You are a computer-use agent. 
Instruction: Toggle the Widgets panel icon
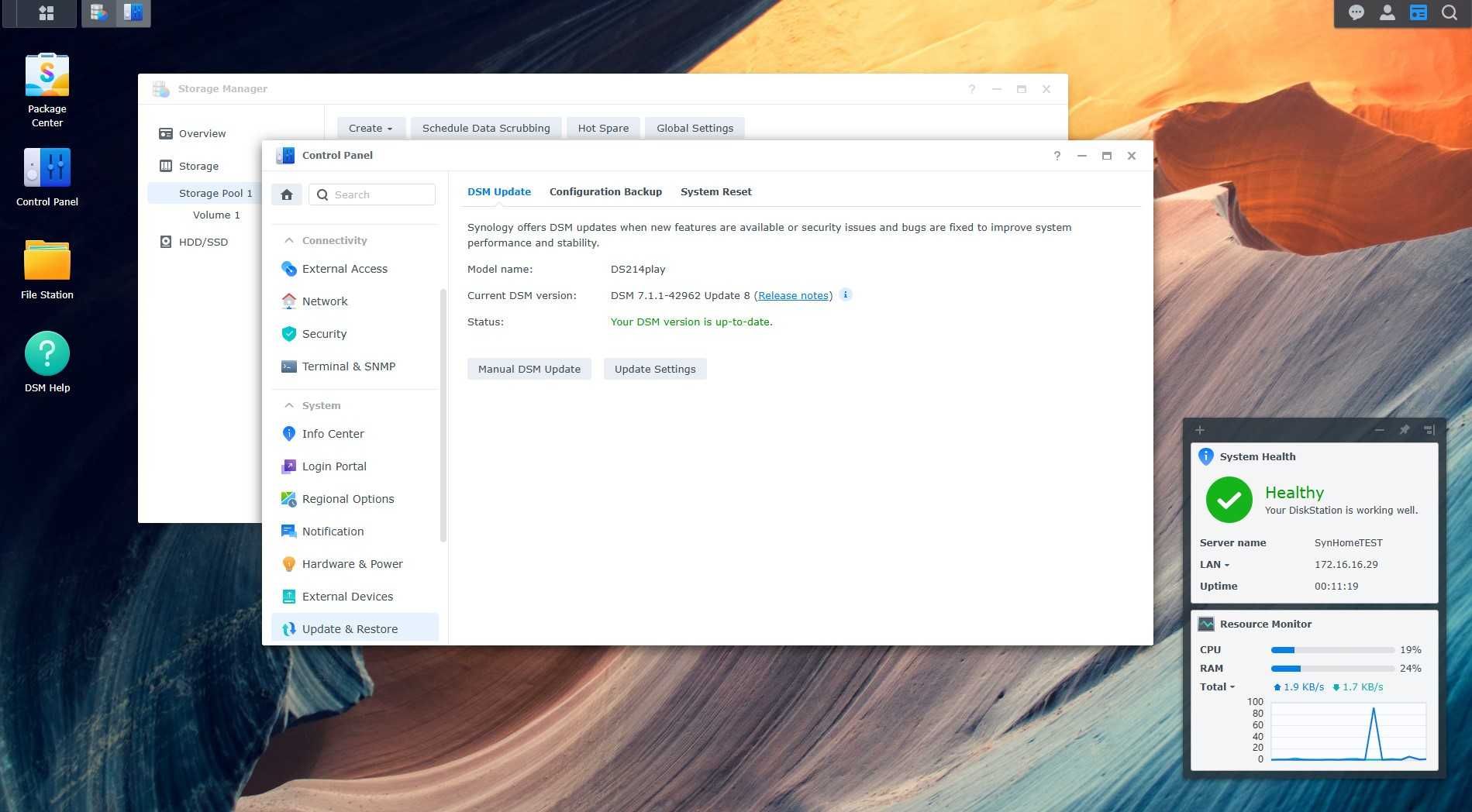[x=1419, y=13]
